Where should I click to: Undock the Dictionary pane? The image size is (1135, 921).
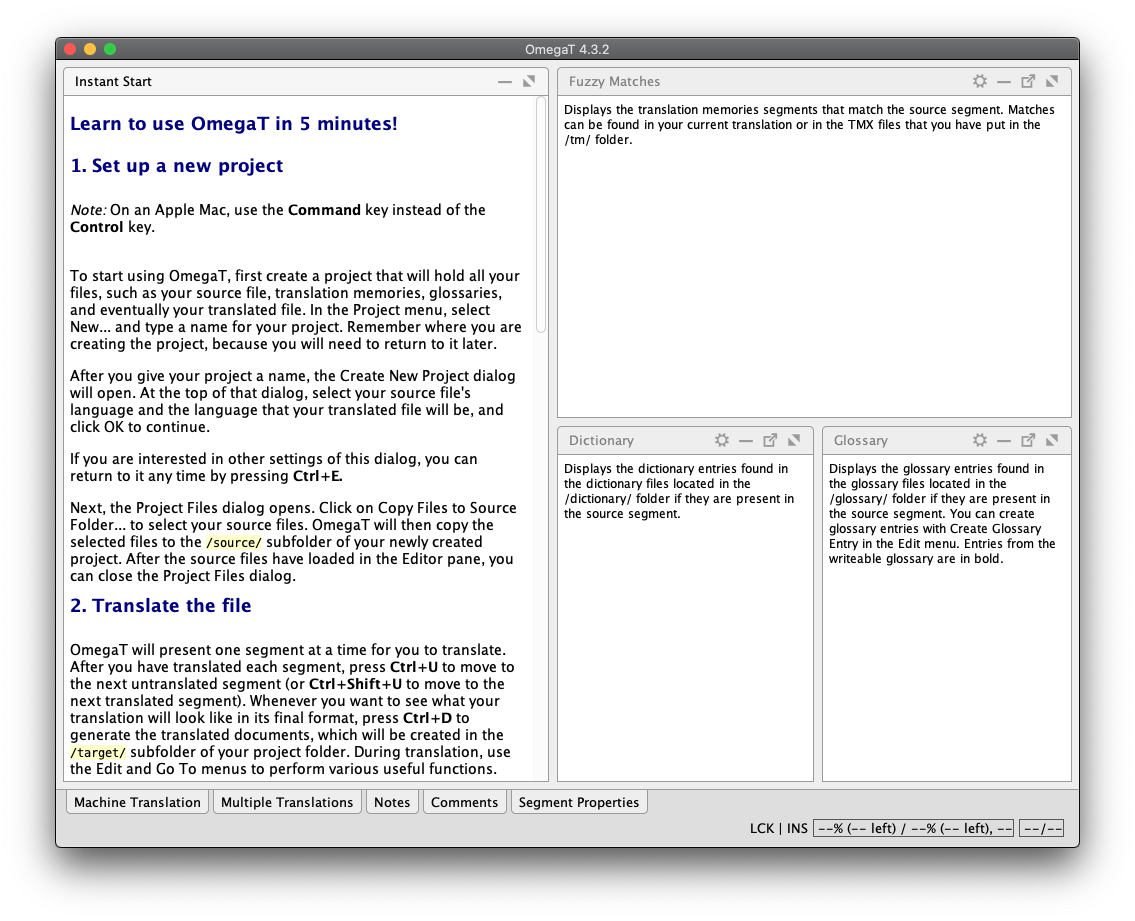(x=770, y=440)
